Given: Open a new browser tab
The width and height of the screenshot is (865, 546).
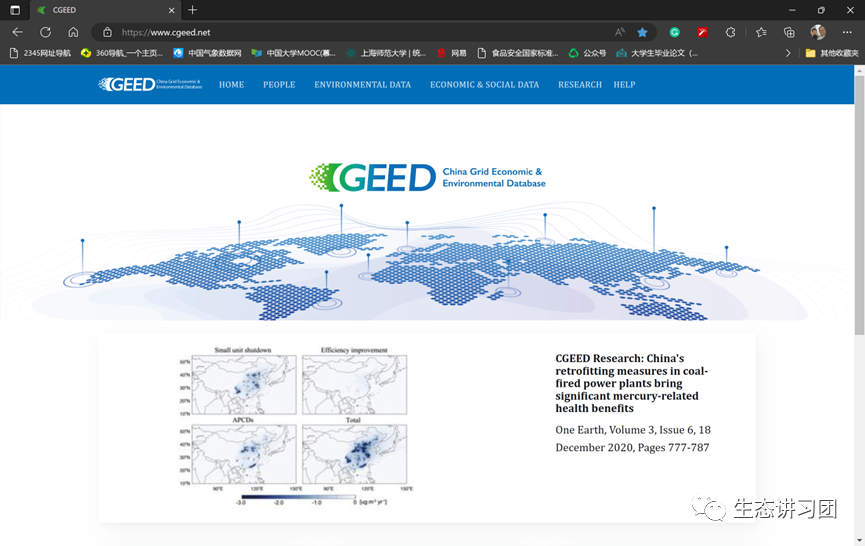Looking at the screenshot, I should click(x=193, y=10).
